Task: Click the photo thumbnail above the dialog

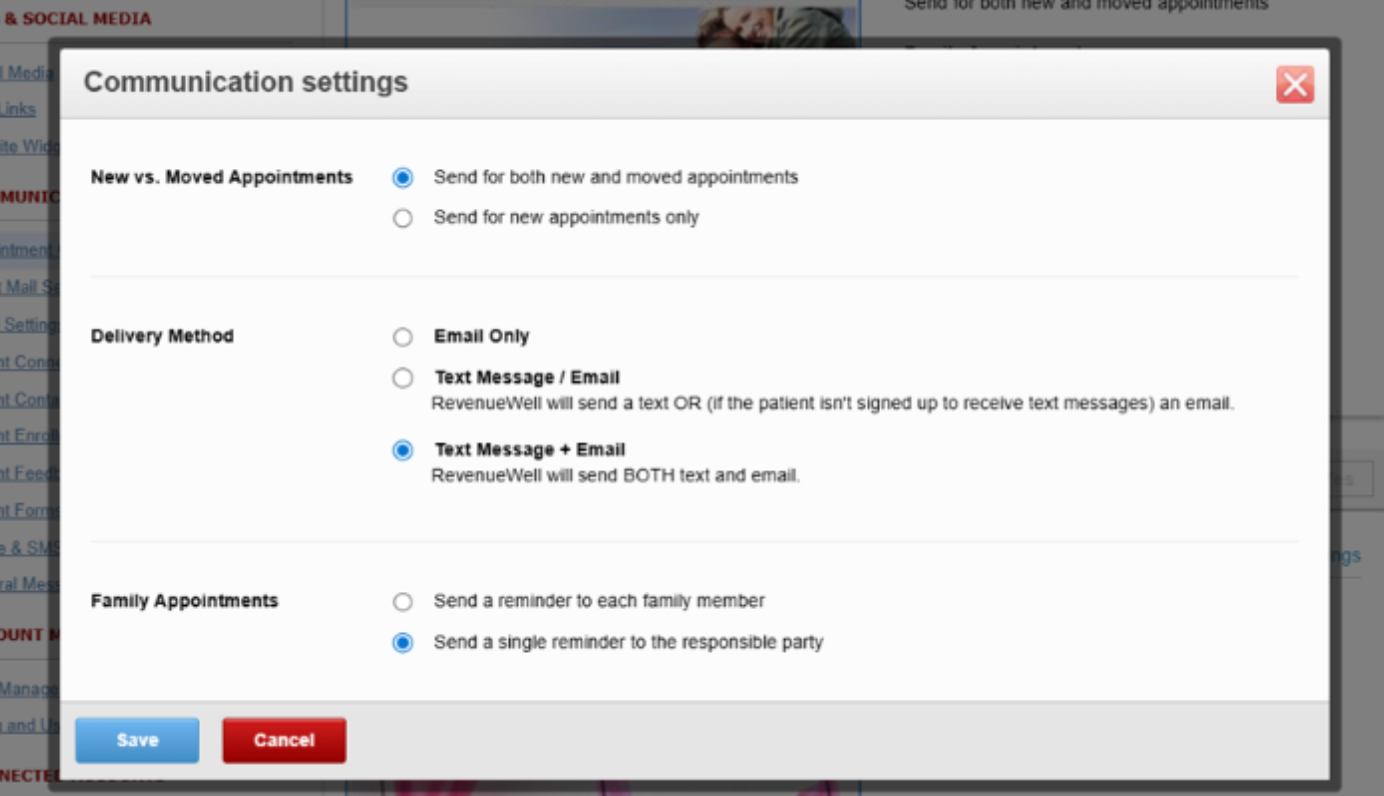Action: [776, 24]
